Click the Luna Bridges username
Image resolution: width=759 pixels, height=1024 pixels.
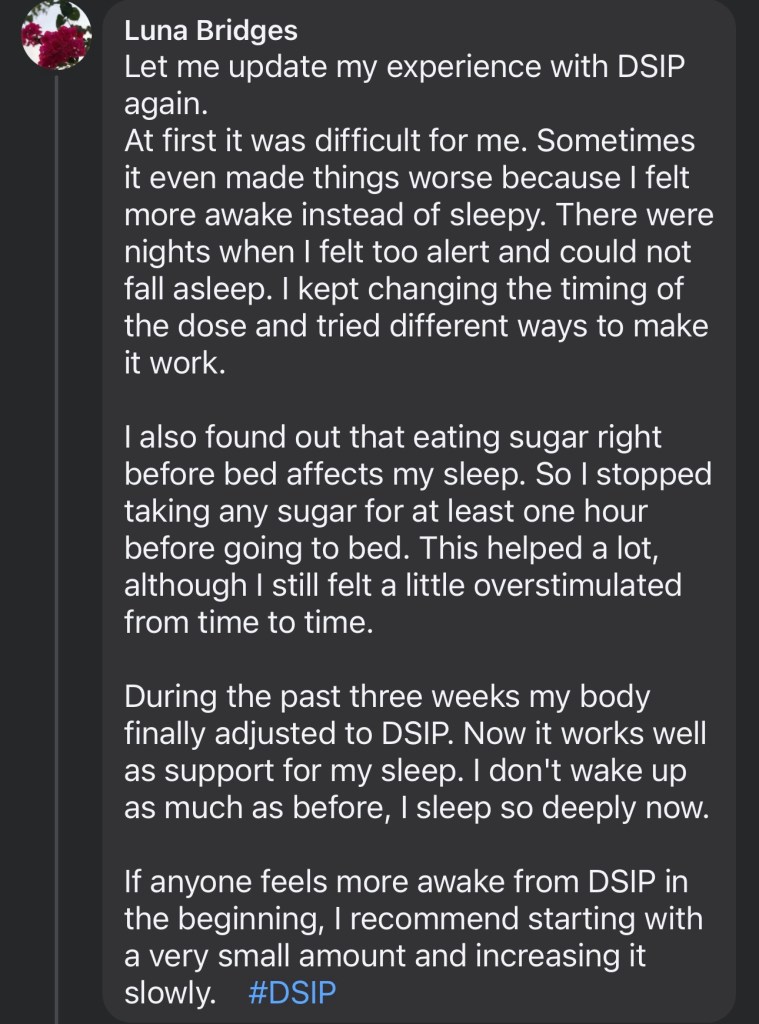tap(210, 31)
